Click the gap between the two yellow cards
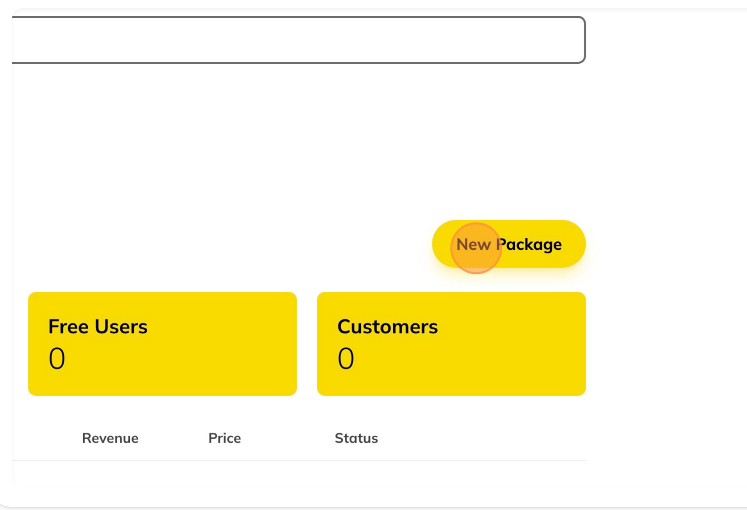747x510 pixels. pyautogui.click(x=307, y=344)
